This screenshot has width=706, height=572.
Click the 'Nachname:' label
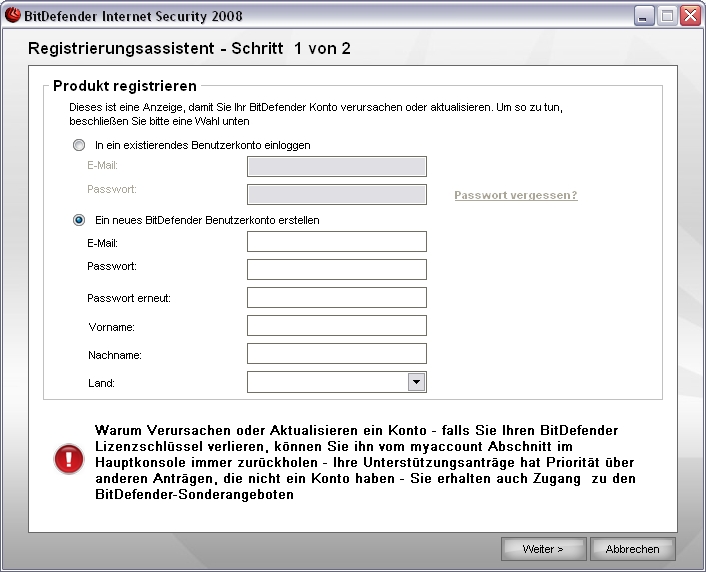115,355
